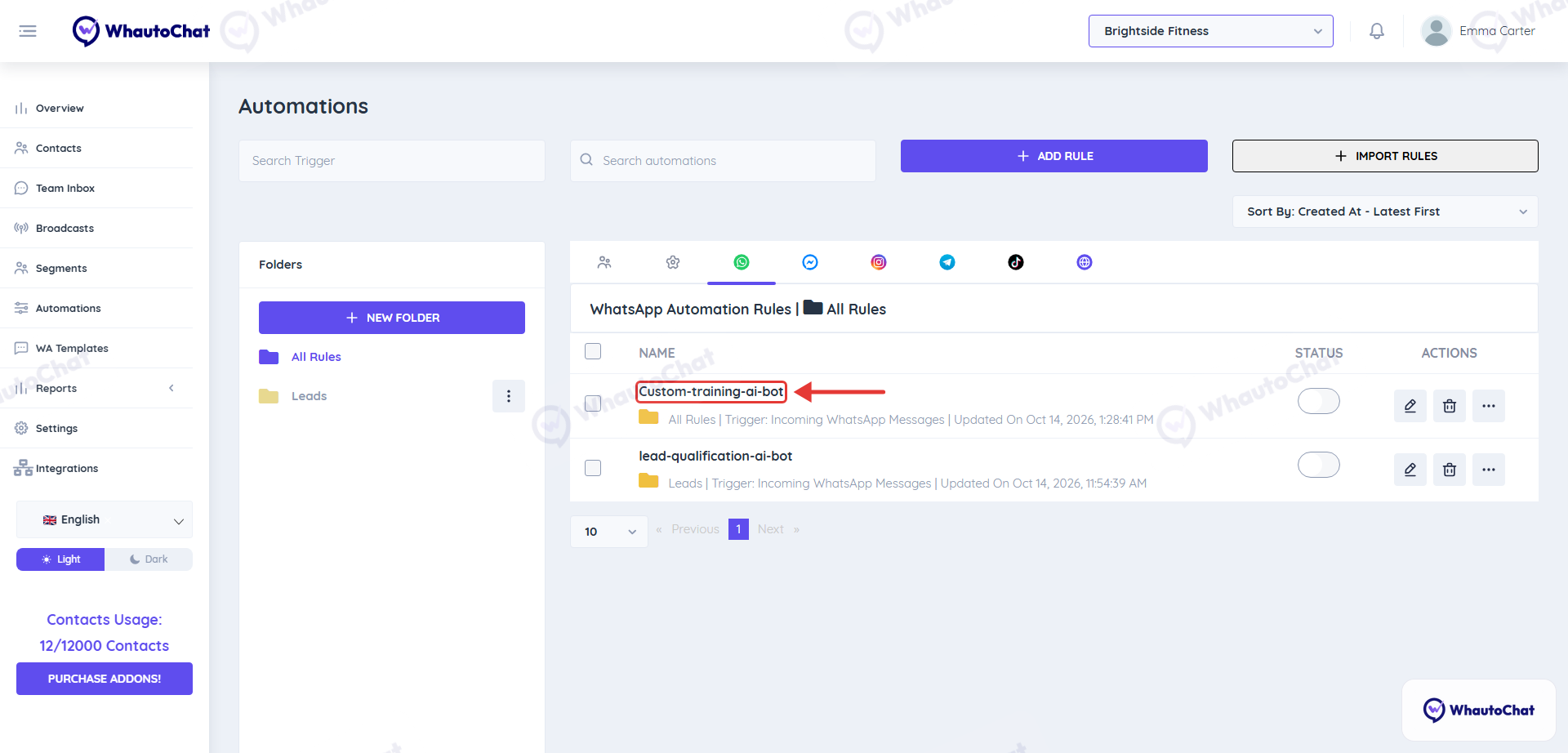Image resolution: width=1568 pixels, height=753 pixels.
Task: Switch to the Instagram channel tab
Action: tap(879, 262)
